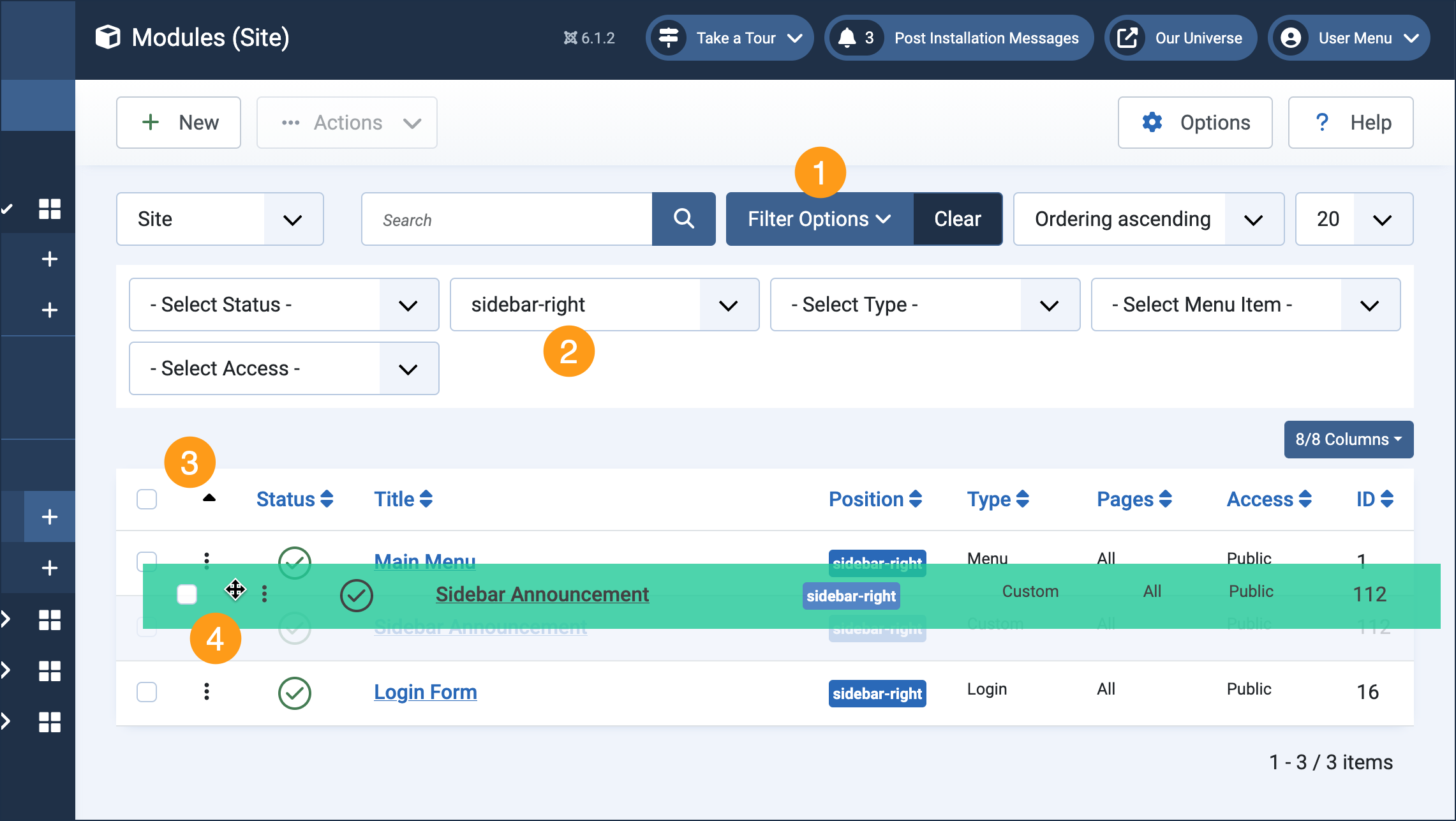Sort table by Title column

[403, 499]
